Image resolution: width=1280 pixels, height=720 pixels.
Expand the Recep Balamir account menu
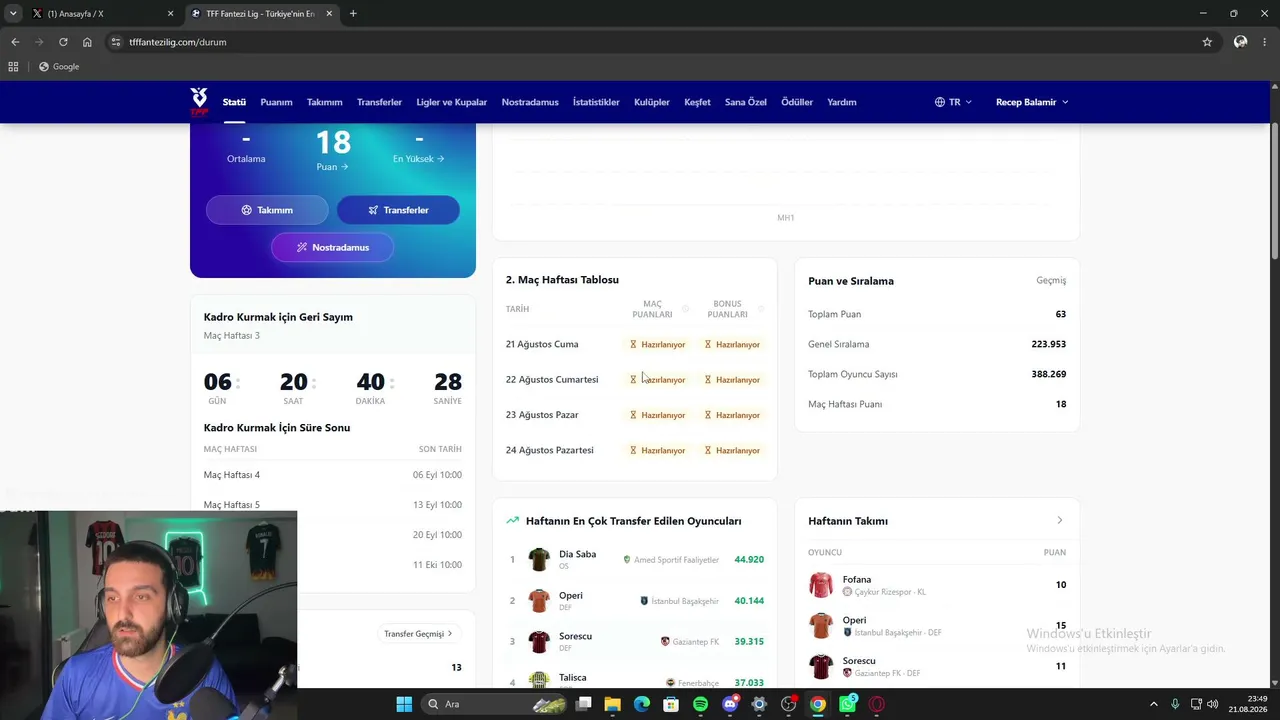point(1032,102)
